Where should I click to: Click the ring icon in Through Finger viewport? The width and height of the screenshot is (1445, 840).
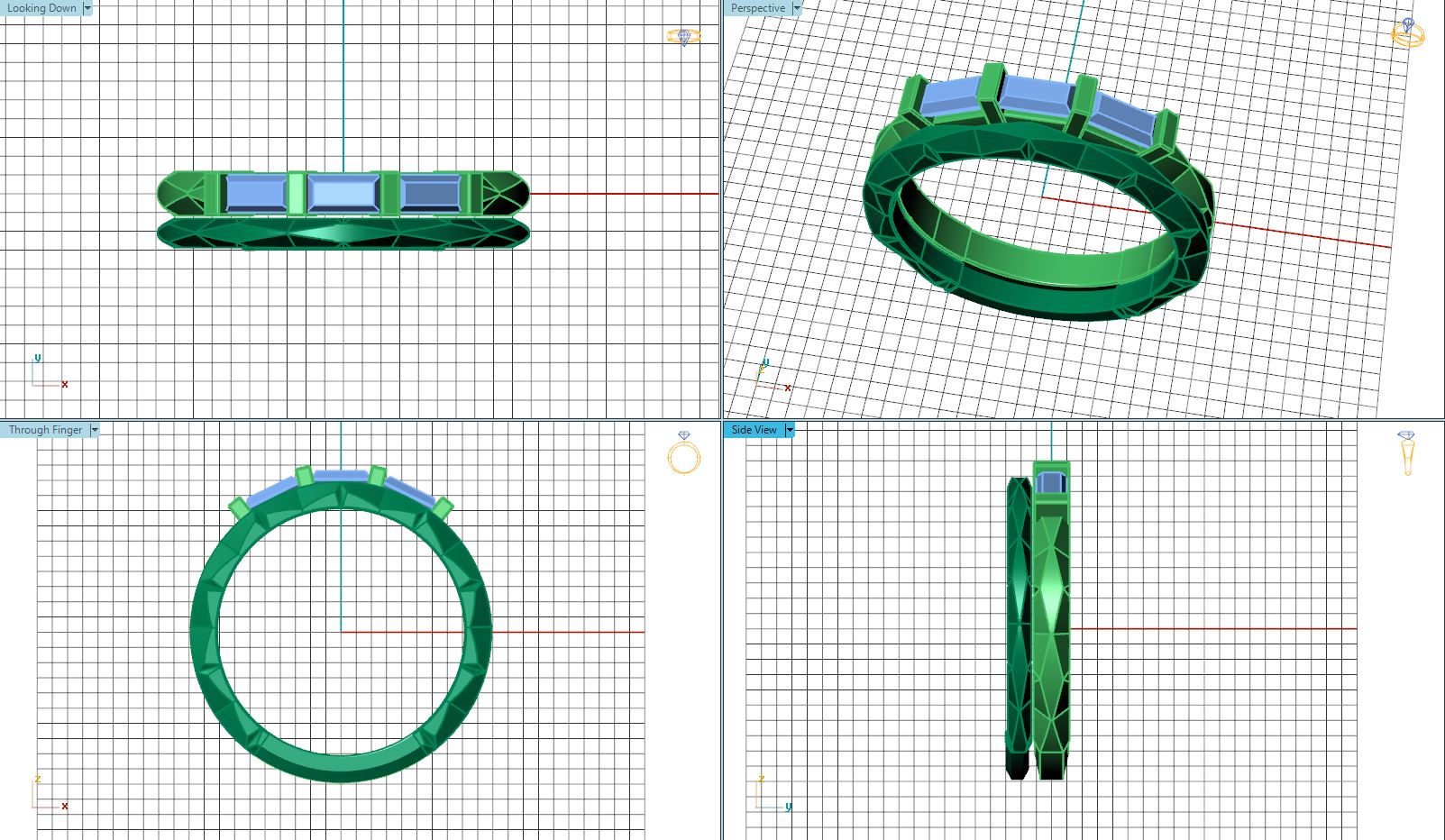click(x=684, y=452)
